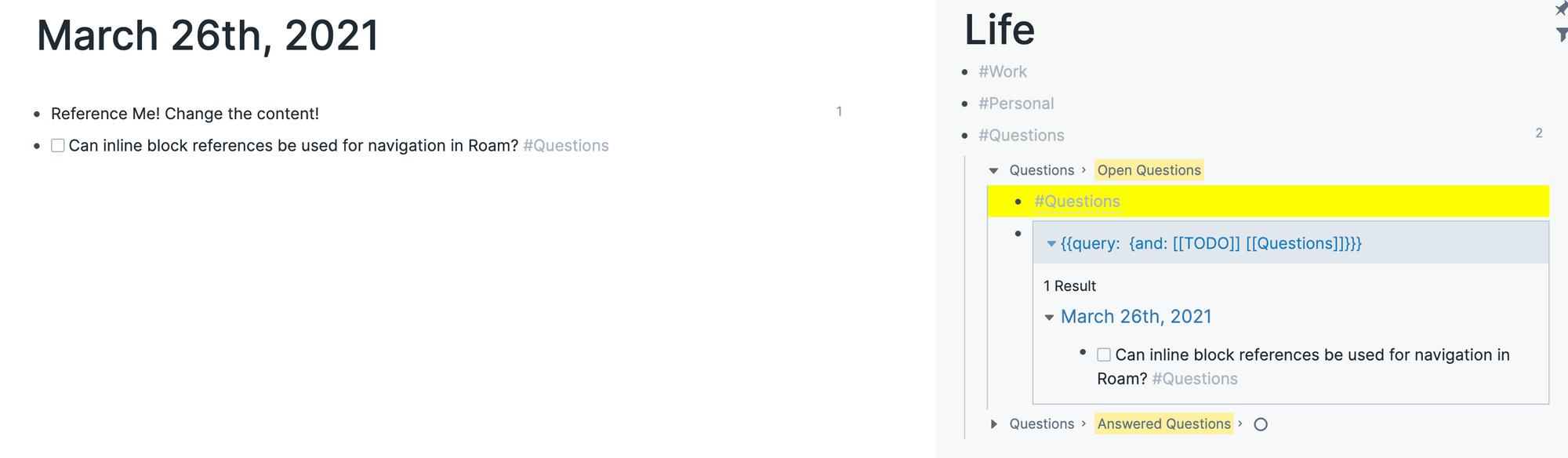Click the pin icon atop the sidebar
This screenshot has width=1568, height=458.
tap(1561, 9)
